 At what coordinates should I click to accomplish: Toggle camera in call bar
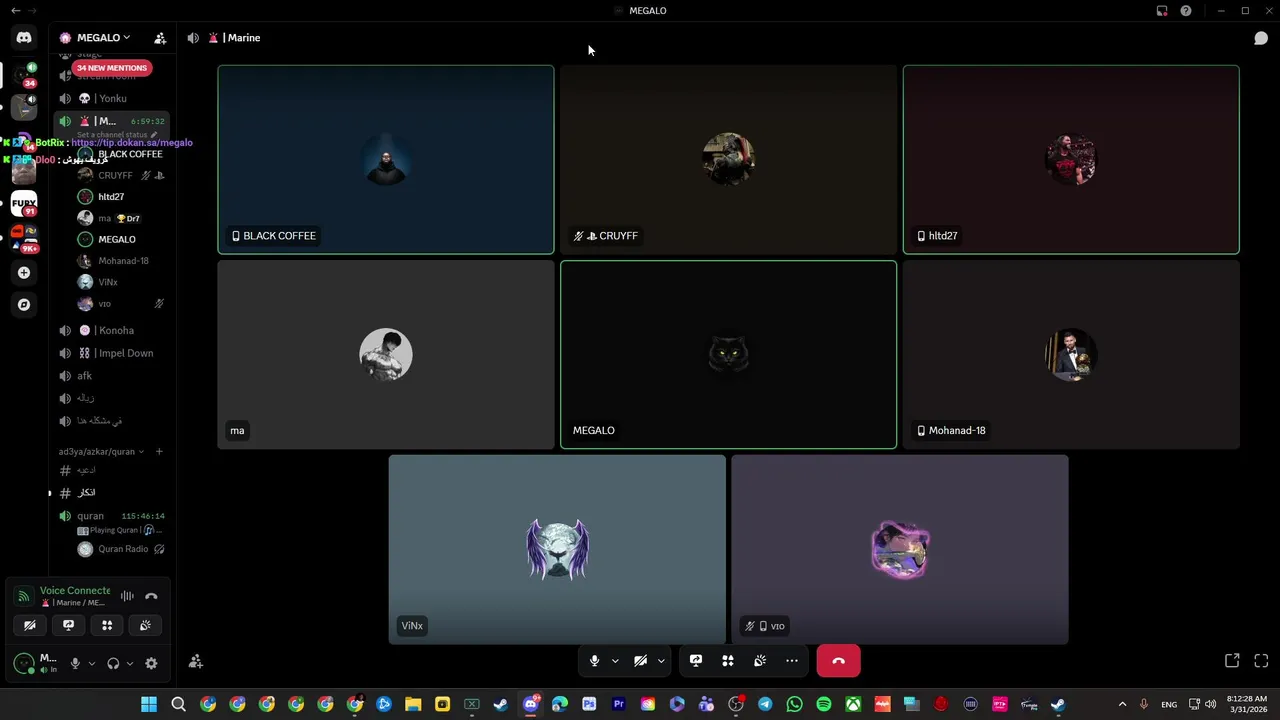pos(641,661)
